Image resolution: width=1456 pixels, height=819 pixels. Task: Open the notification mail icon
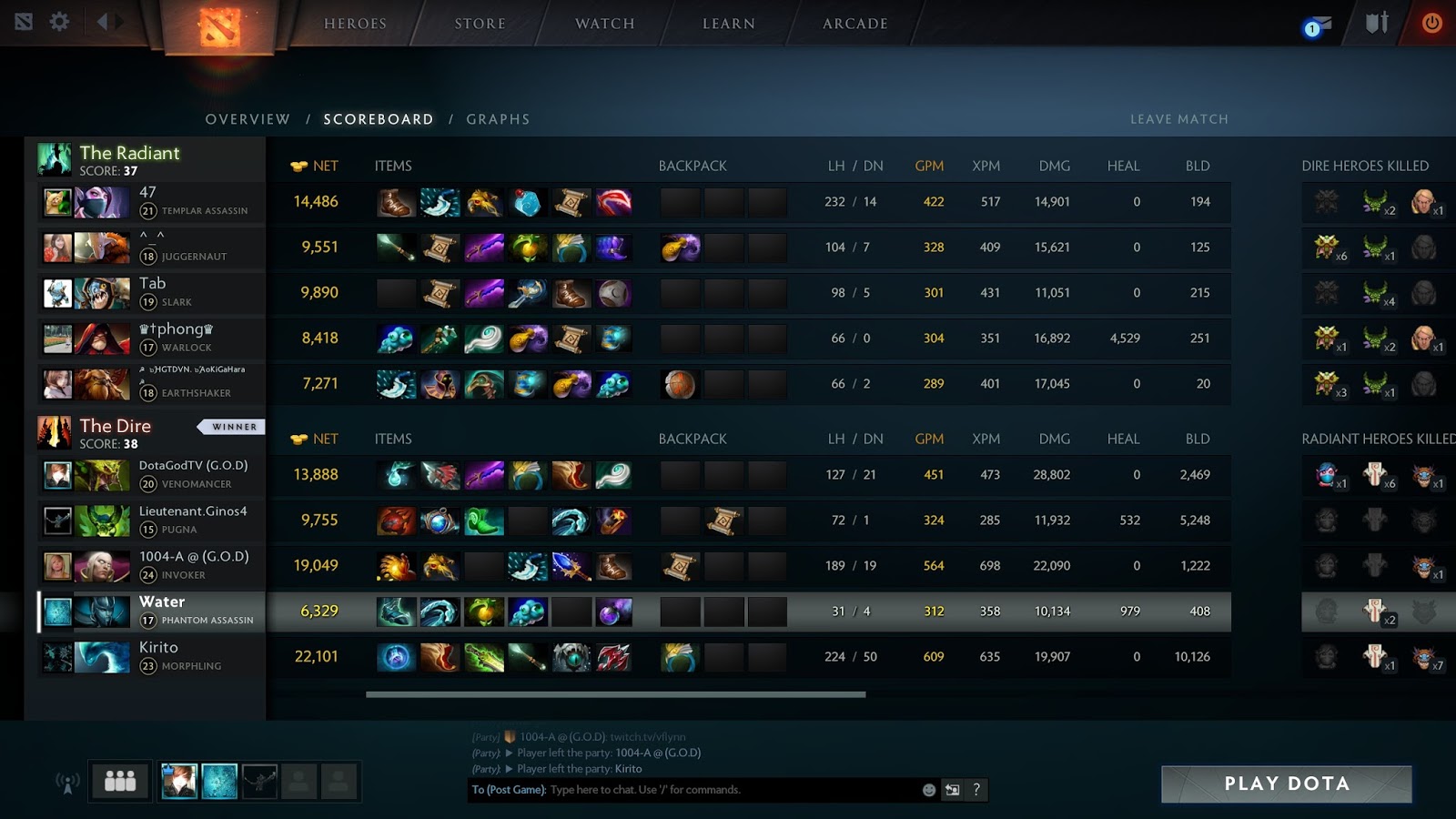(x=1318, y=26)
